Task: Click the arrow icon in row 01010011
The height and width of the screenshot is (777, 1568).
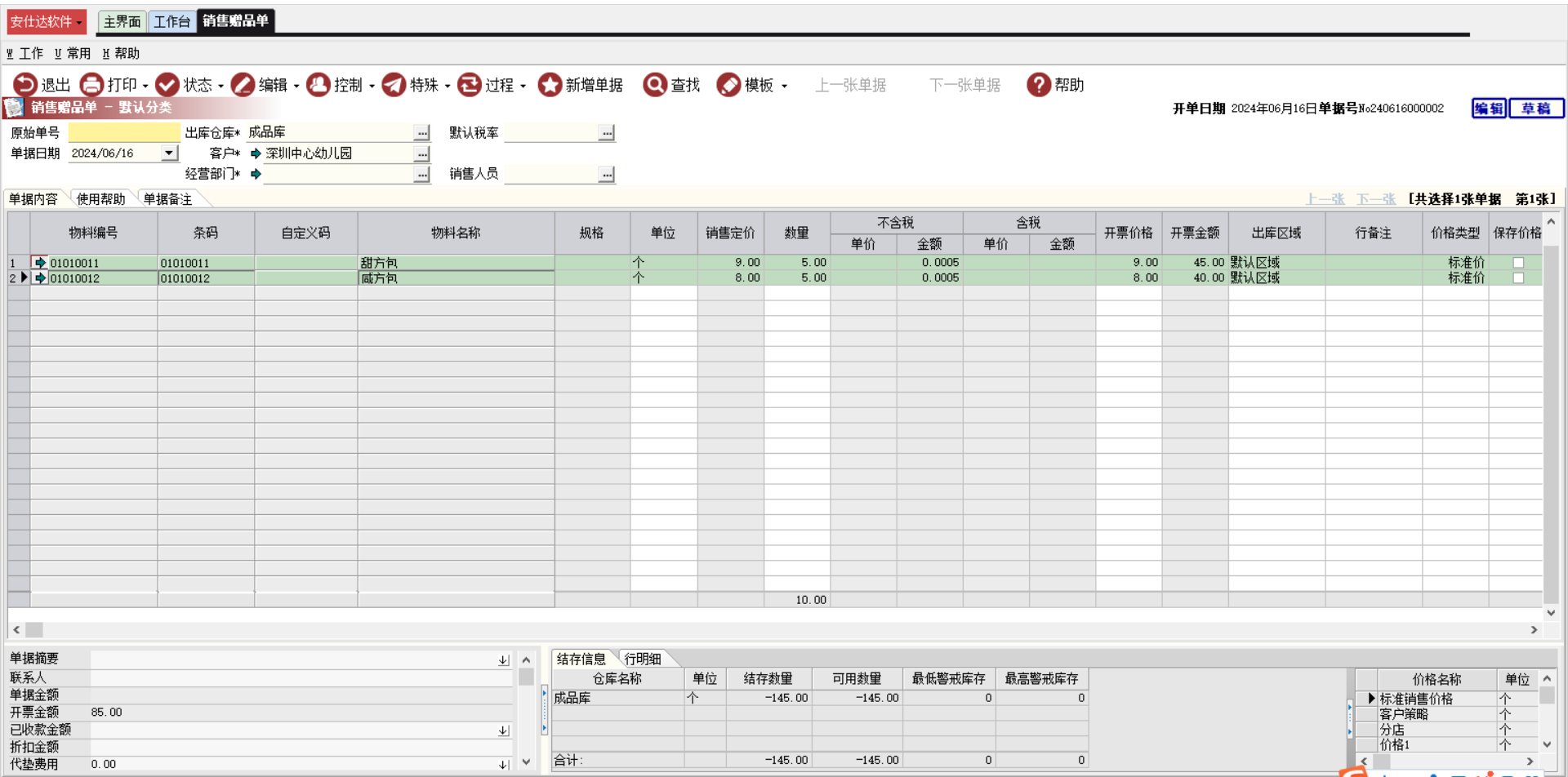Action: 40,263
